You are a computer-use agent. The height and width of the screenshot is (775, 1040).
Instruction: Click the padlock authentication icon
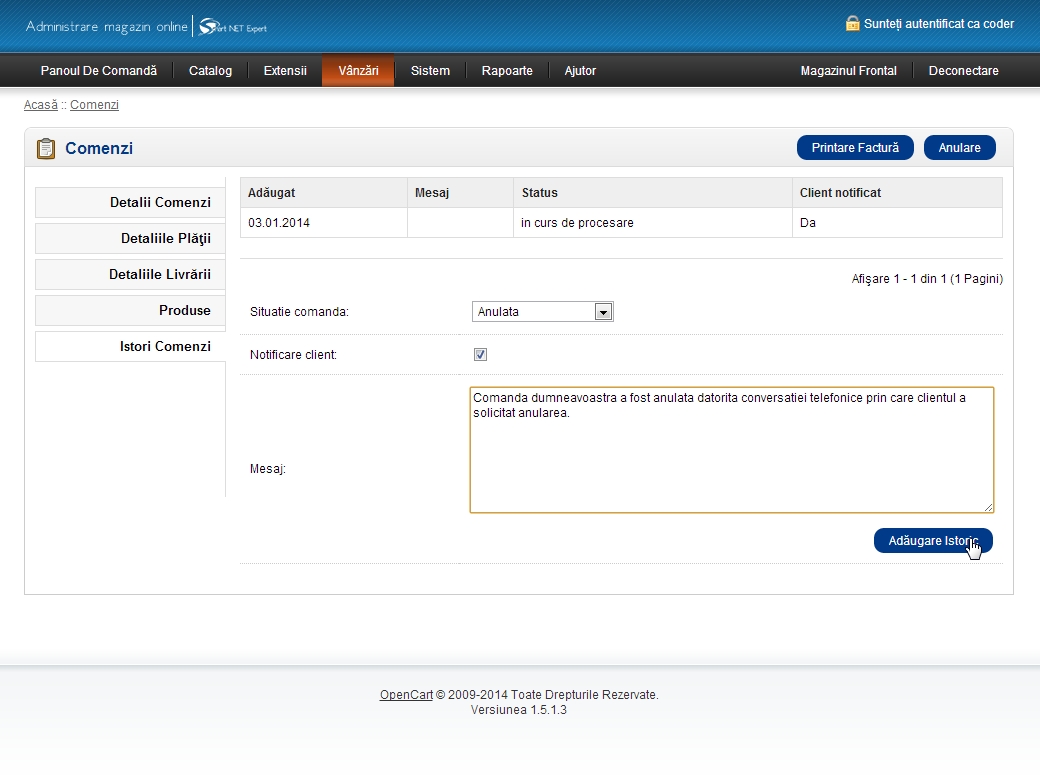click(852, 23)
